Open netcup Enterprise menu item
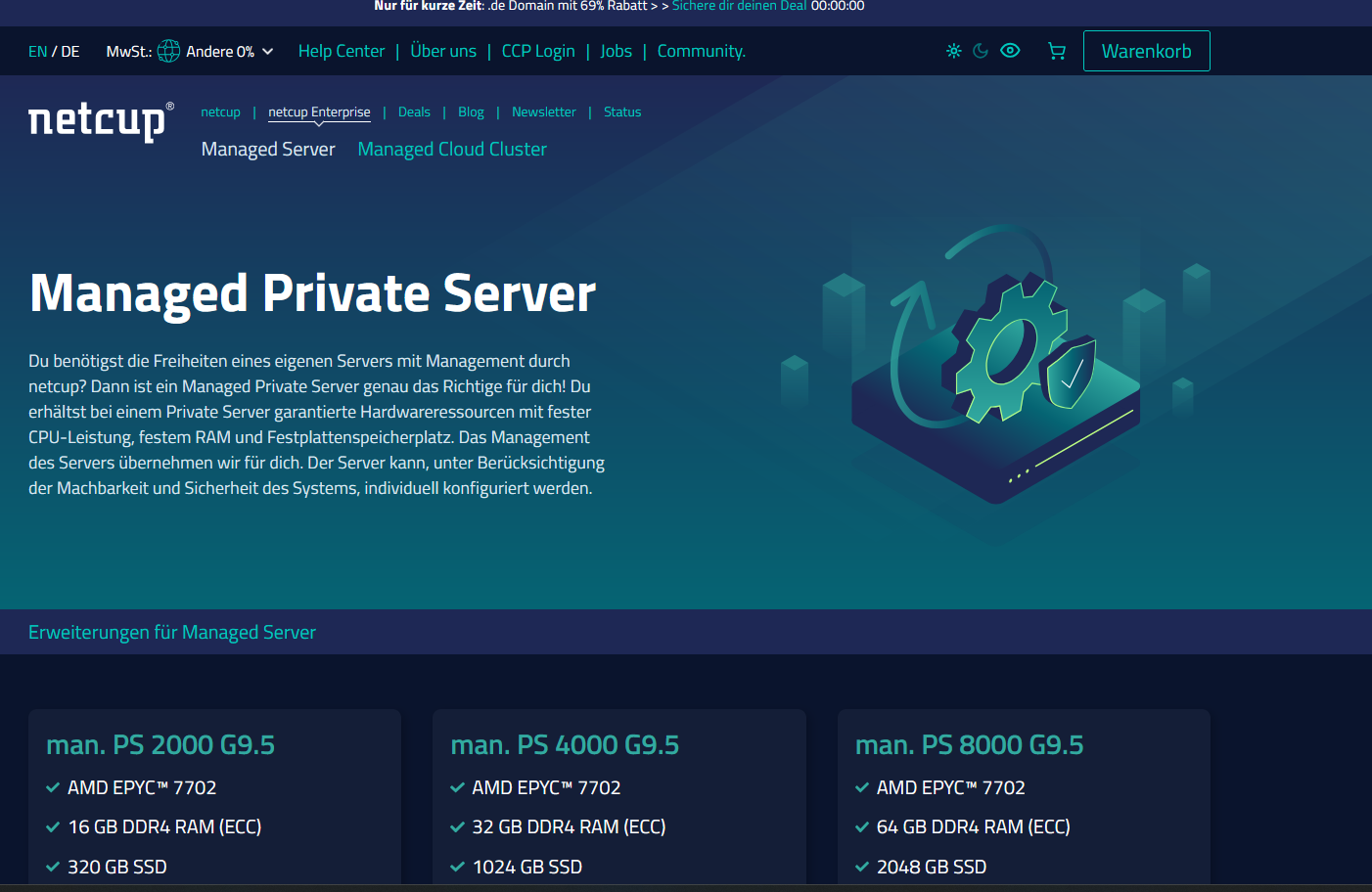 point(319,112)
